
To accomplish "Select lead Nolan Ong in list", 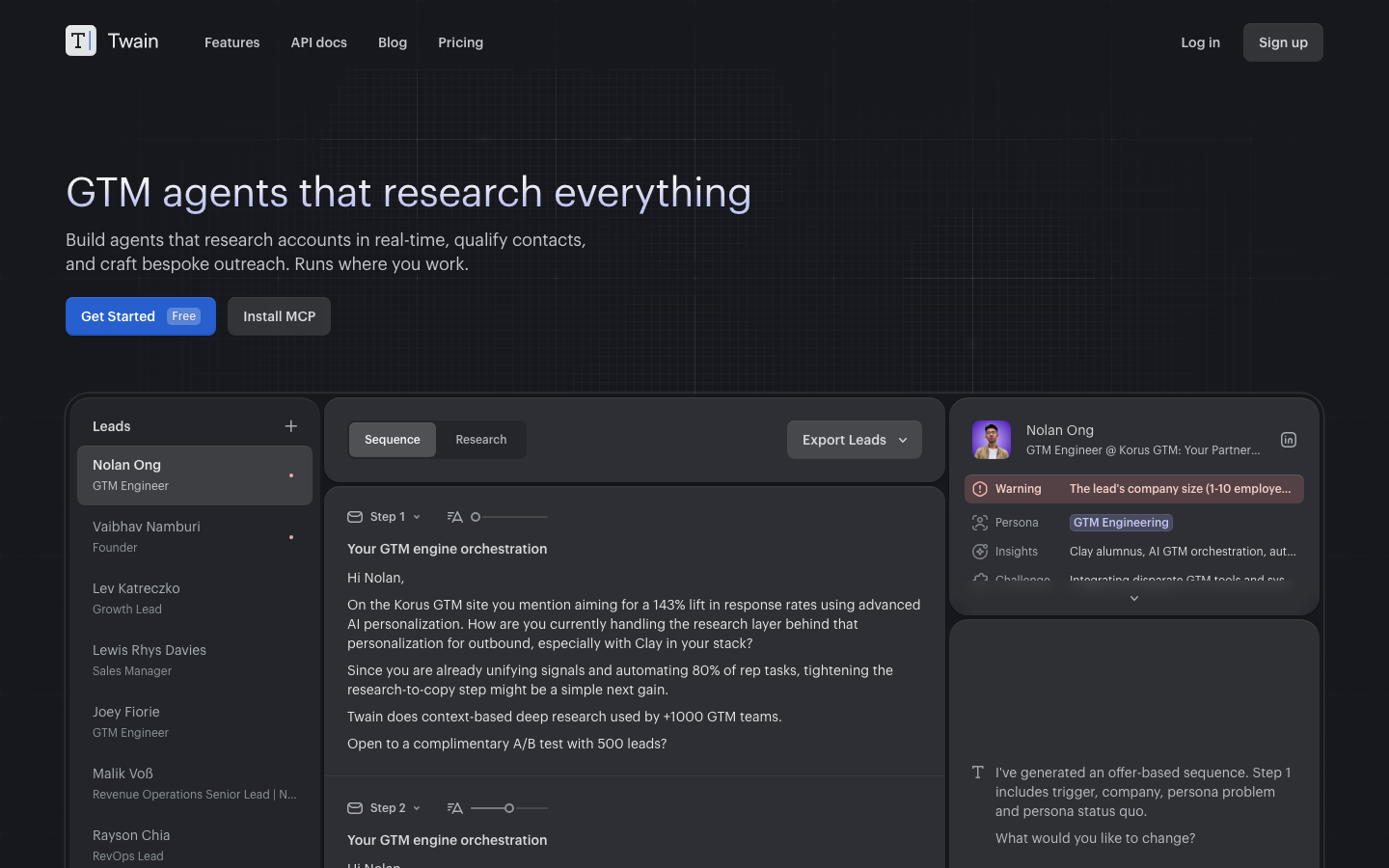I will coord(195,475).
